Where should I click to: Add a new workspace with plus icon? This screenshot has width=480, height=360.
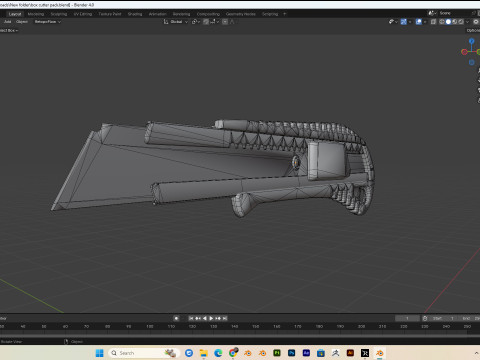pos(285,14)
